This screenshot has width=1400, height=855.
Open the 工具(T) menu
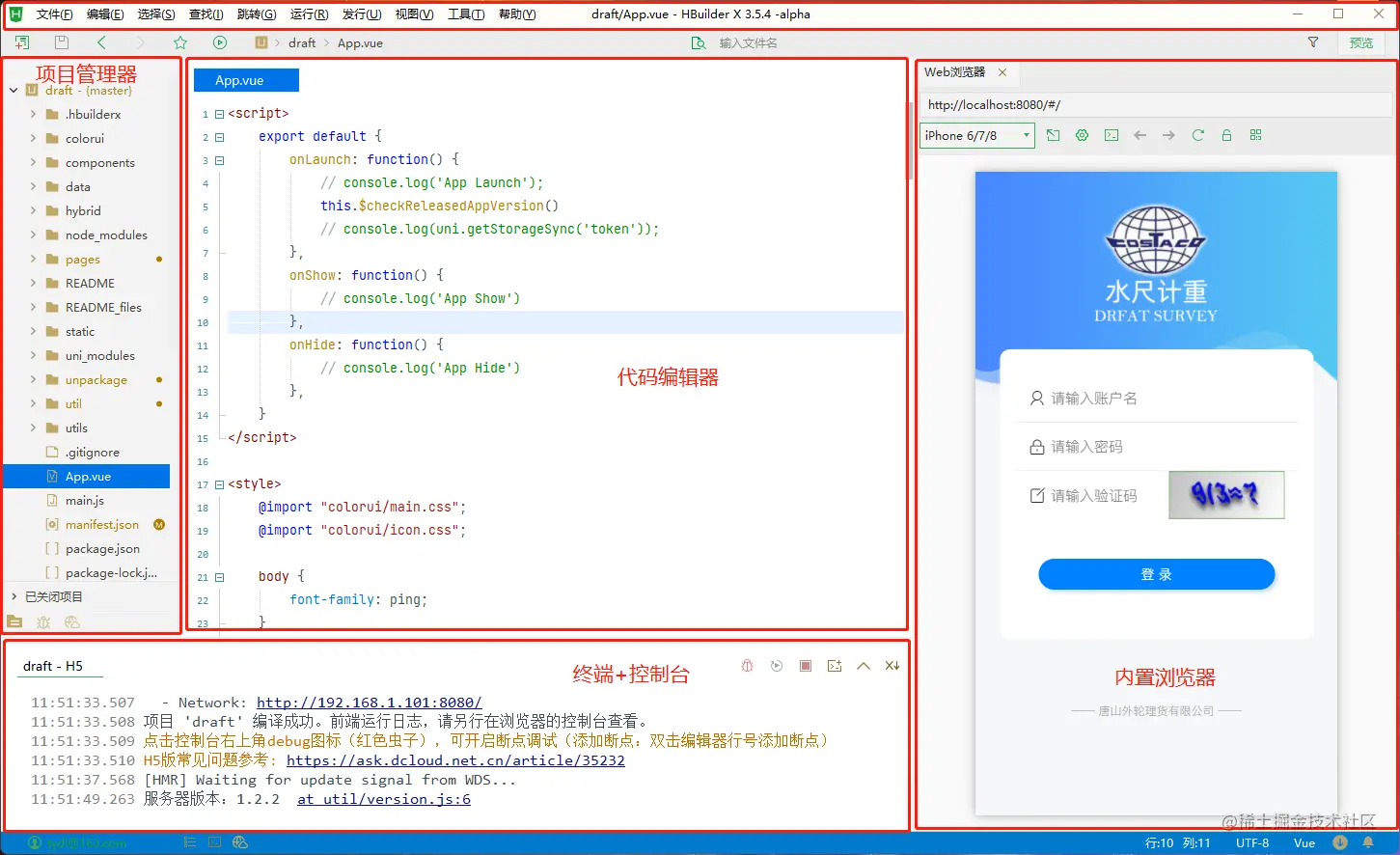(466, 14)
